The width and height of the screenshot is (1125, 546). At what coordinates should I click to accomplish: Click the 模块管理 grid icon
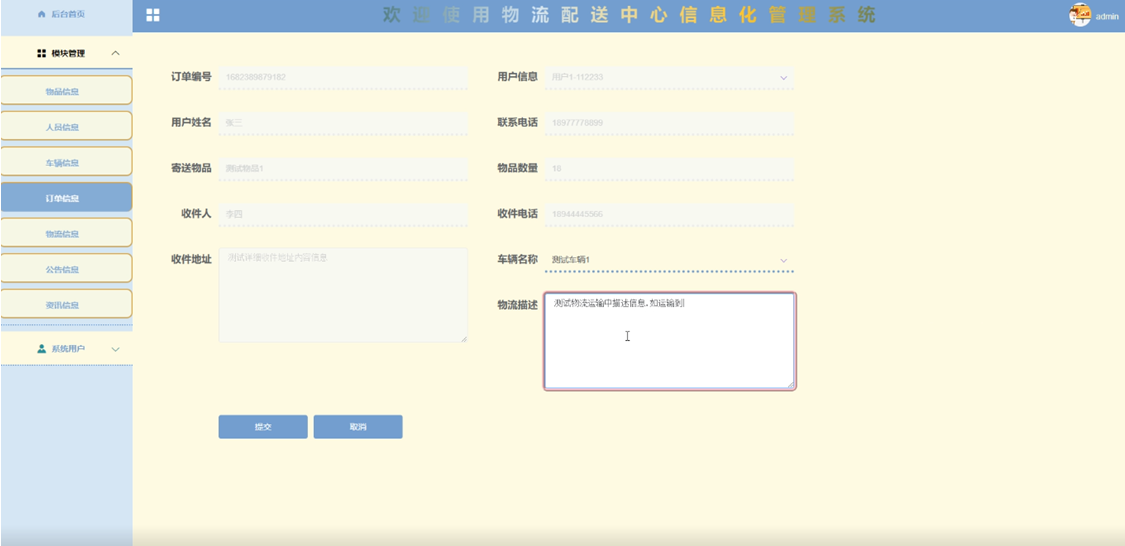[x=42, y=53]
